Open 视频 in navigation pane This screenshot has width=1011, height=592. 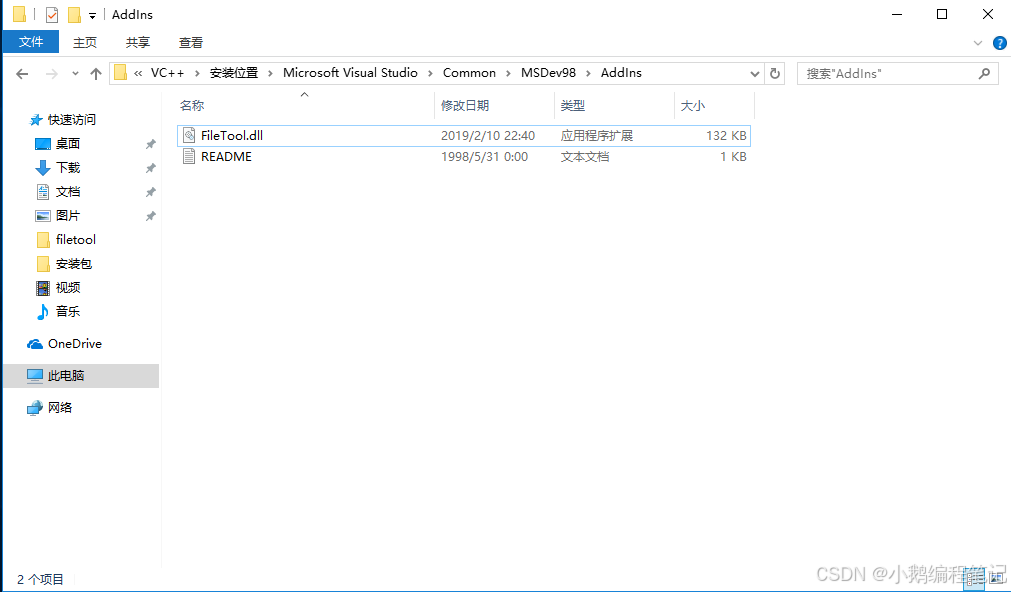tap(68, 288)
